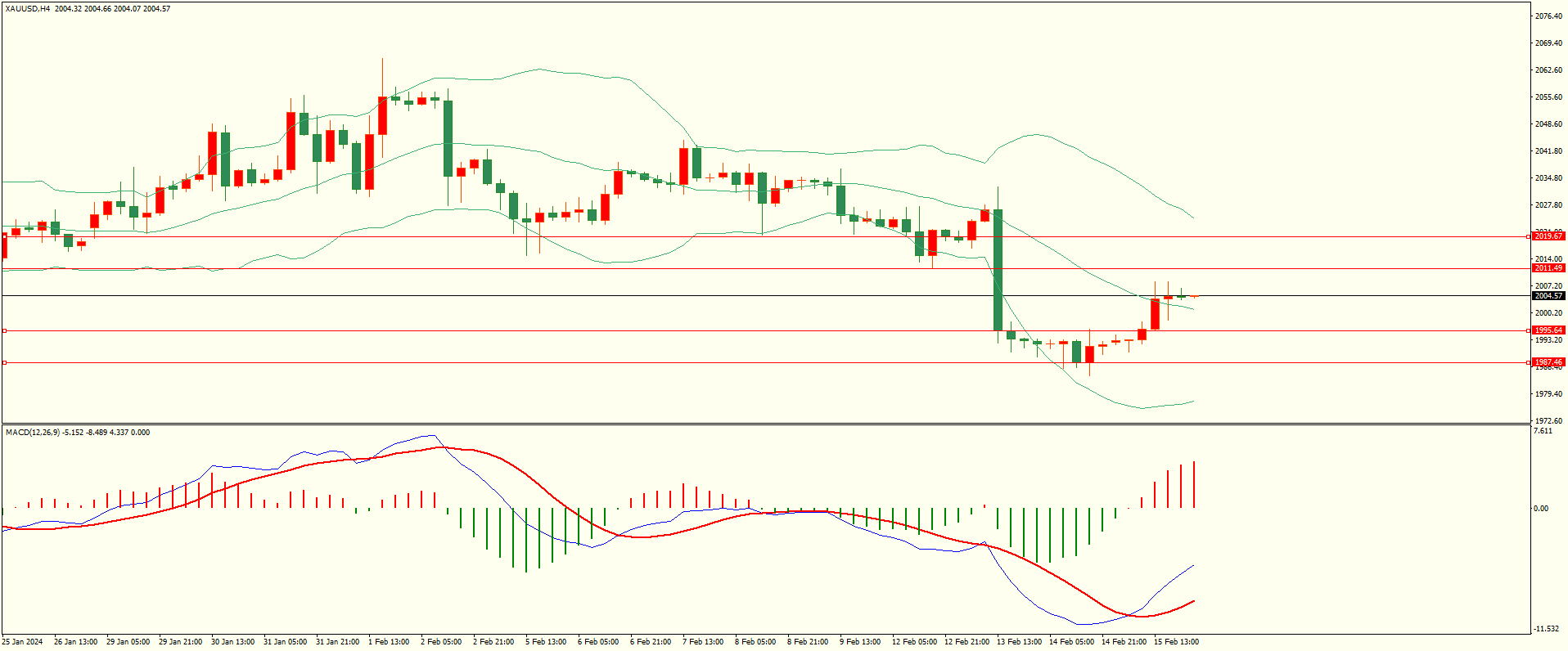1568x651 pixels.
Task: Select the 1987.46 red price label
Action: 1548,362
